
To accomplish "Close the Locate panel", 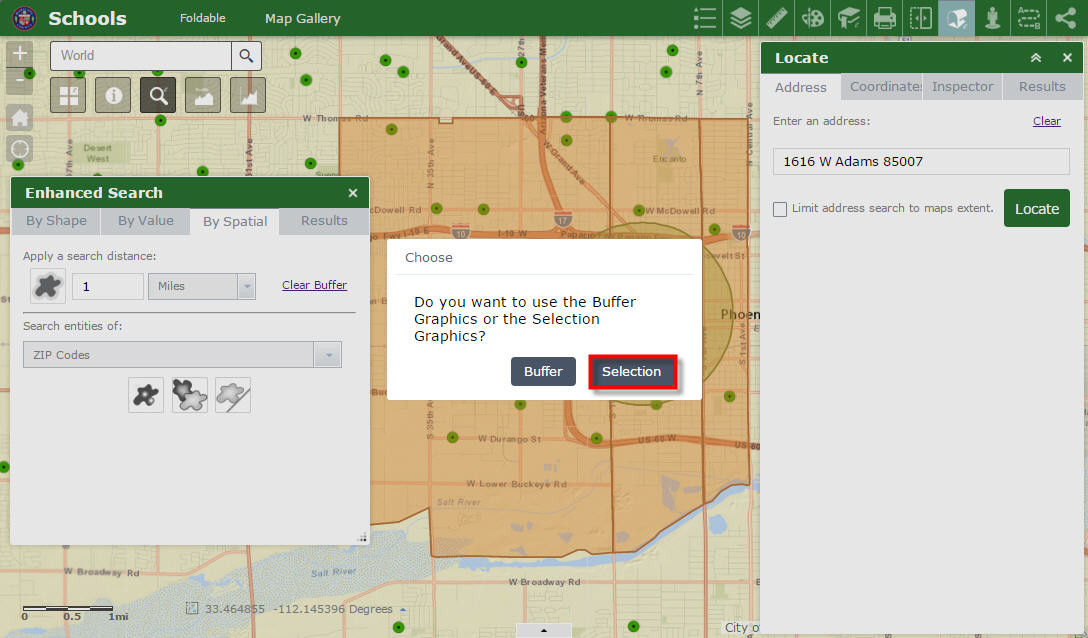I will click(x=1067, y=58).
